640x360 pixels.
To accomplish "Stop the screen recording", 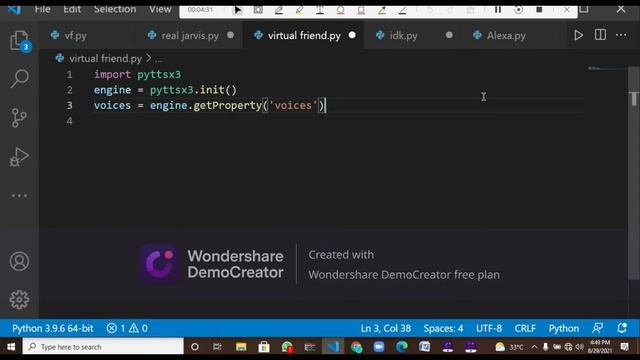I will click(539, 9).
